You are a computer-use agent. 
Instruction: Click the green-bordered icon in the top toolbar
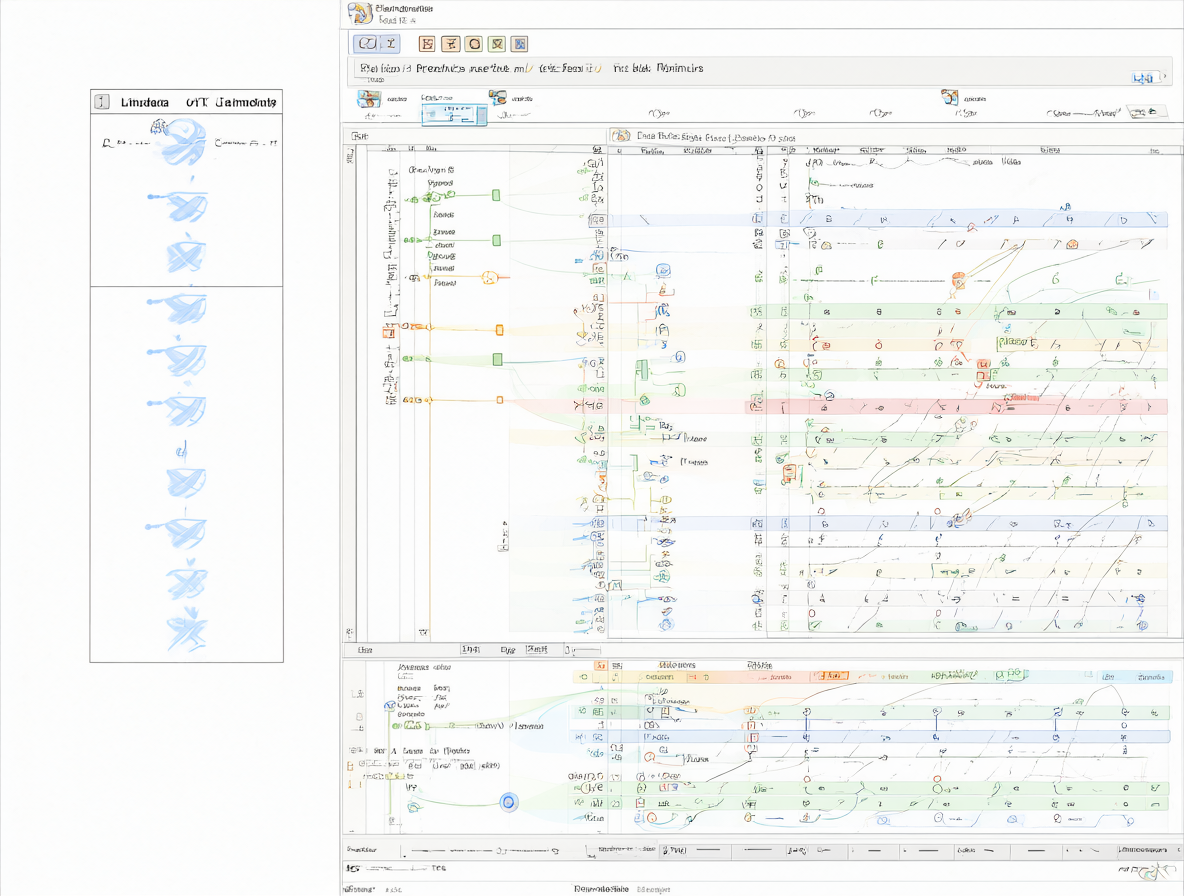pyautogui.click(x=497, y=44)
